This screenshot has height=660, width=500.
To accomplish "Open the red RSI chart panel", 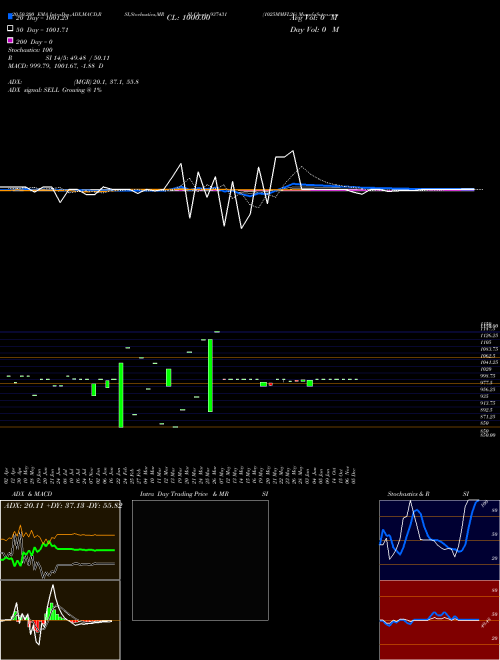I will (439, 620).
